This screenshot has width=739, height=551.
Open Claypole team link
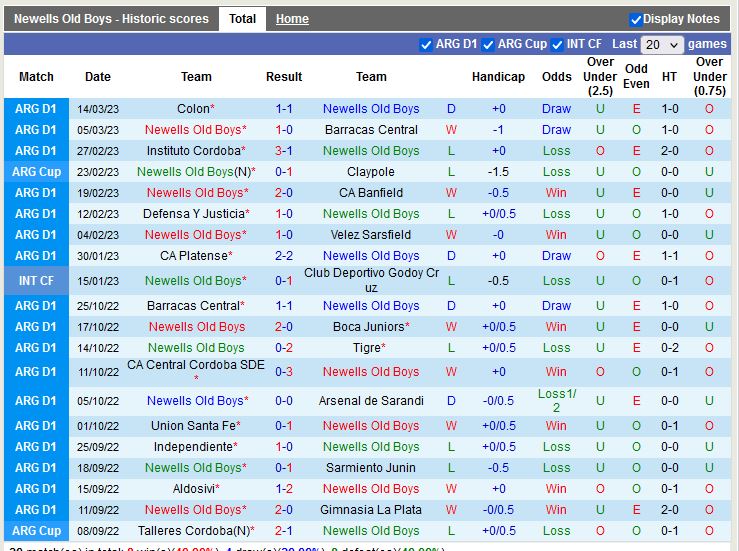pyautogui.click(x=371, y=172)
